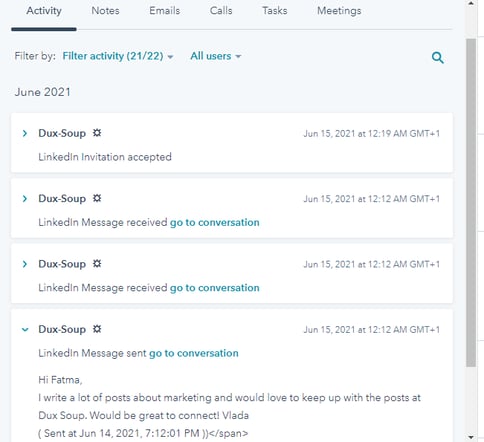Click the scrollbar down arrow
The height and width of the screenshot is (442, 484).
click(x=471, y=437)
